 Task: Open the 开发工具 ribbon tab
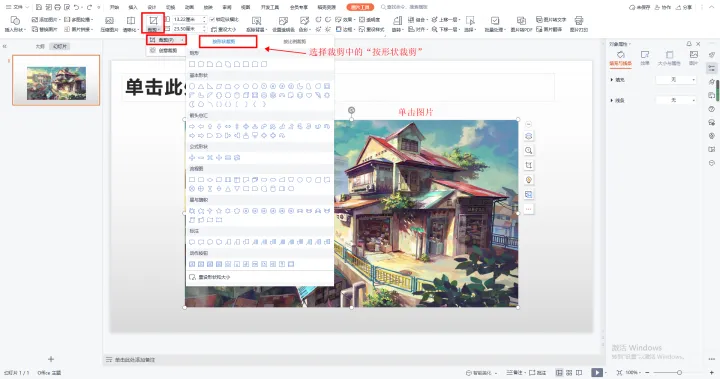pos(270,7)
